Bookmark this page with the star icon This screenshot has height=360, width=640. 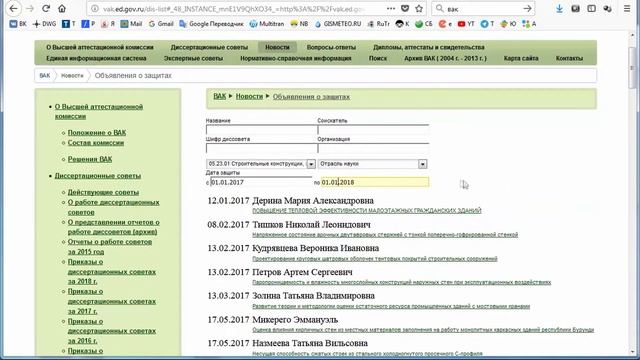[x=419, y=9]
